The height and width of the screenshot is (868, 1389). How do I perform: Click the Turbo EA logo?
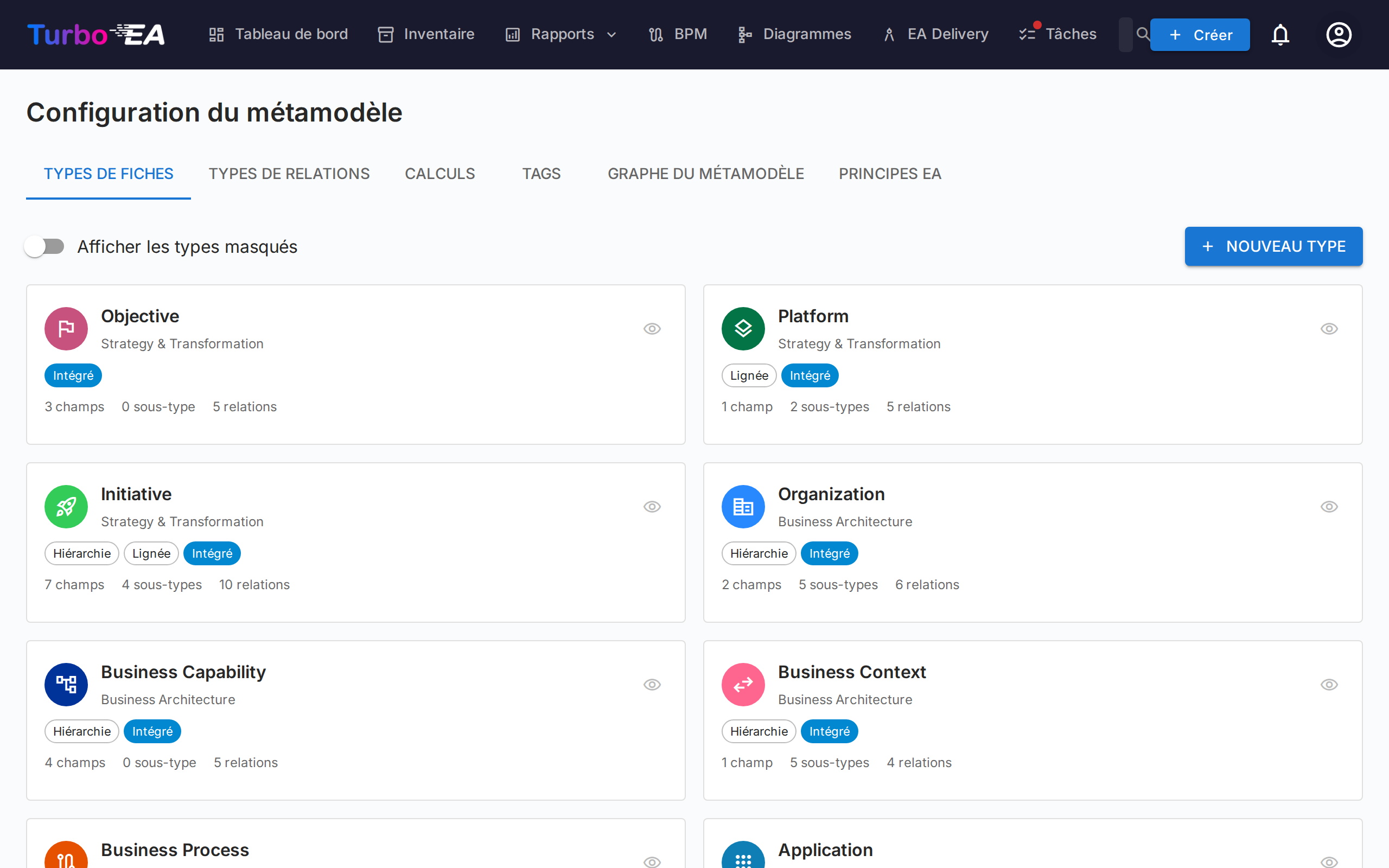point(96,34)
